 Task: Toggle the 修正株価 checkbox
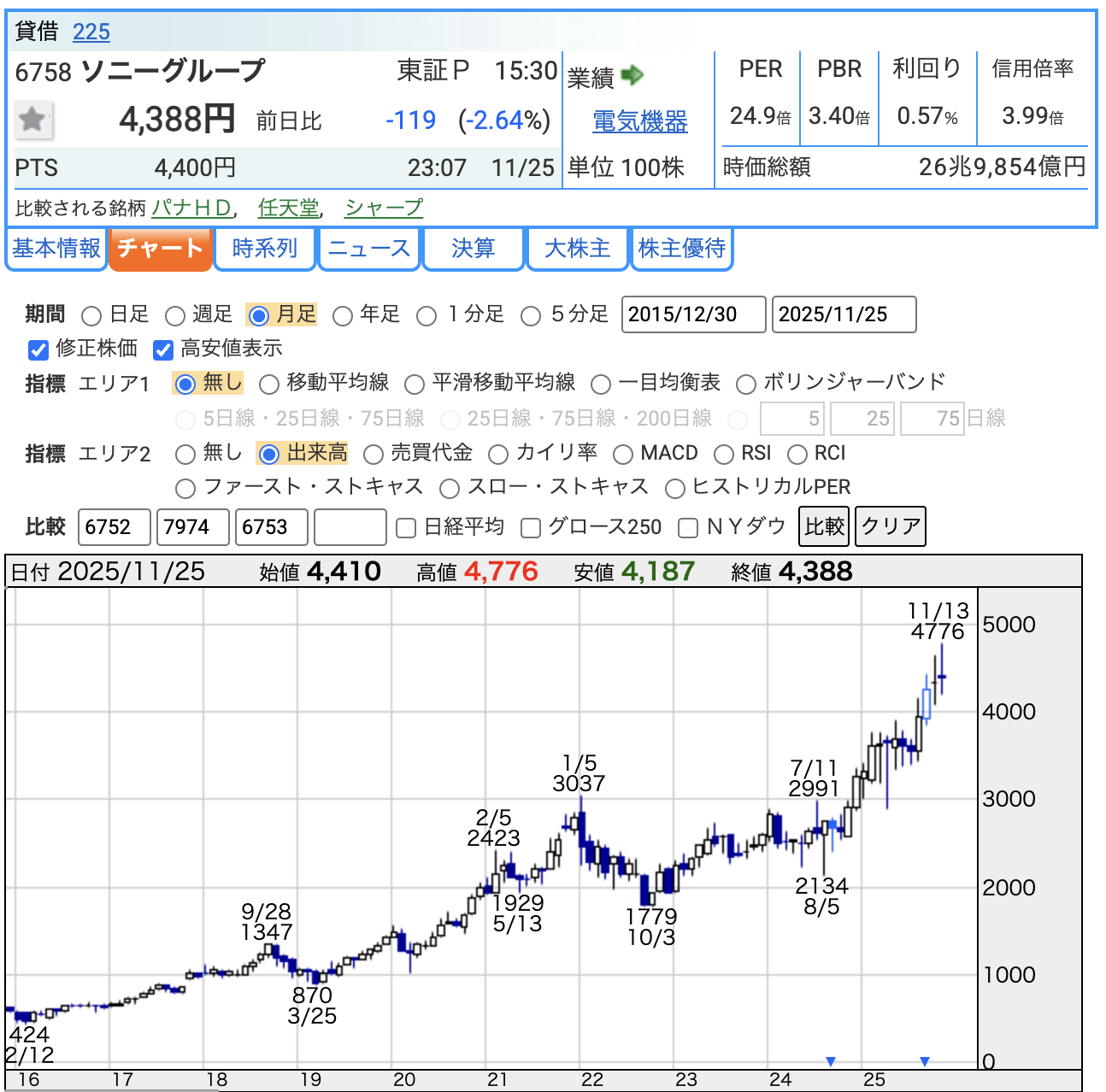click(x=38, y=349)
